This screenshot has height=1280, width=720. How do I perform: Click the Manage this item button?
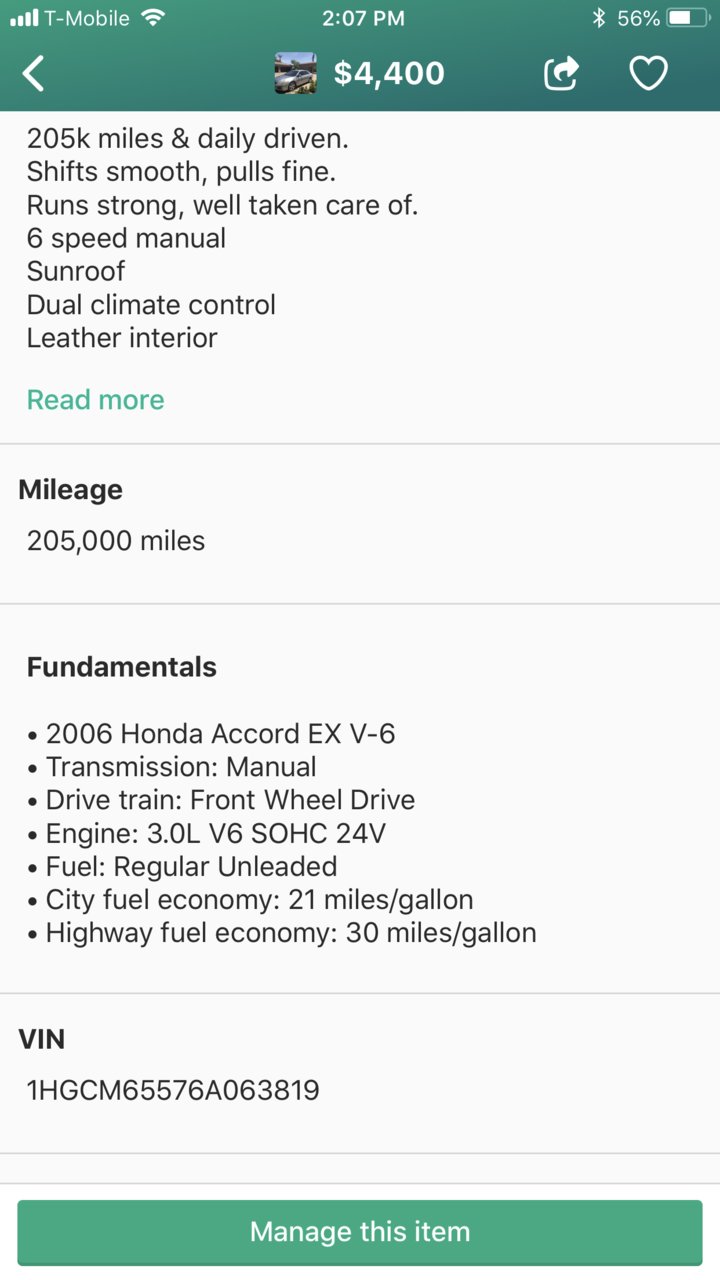pos(360,1232)
